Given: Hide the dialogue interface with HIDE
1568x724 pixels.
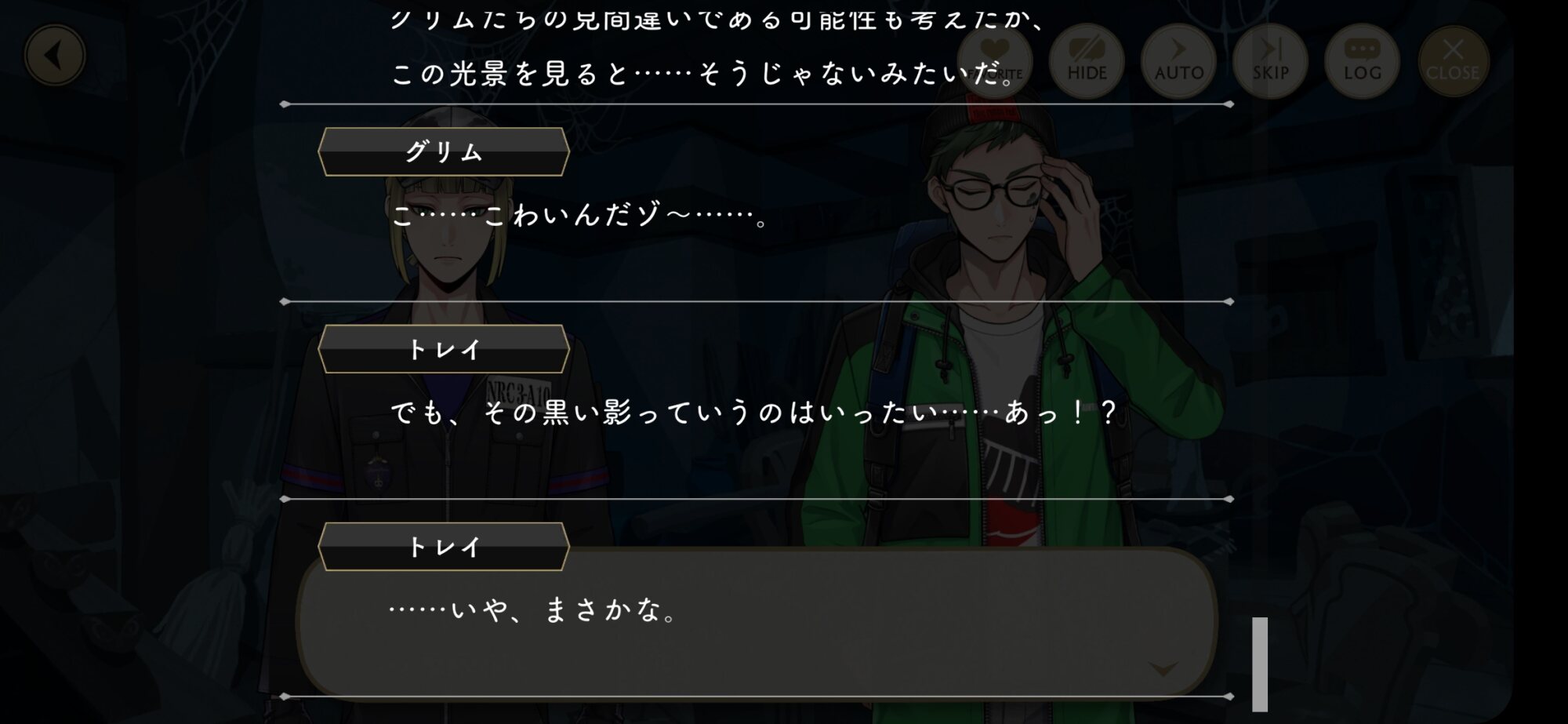Looking at the screenshot, I should coord(1087,61).
